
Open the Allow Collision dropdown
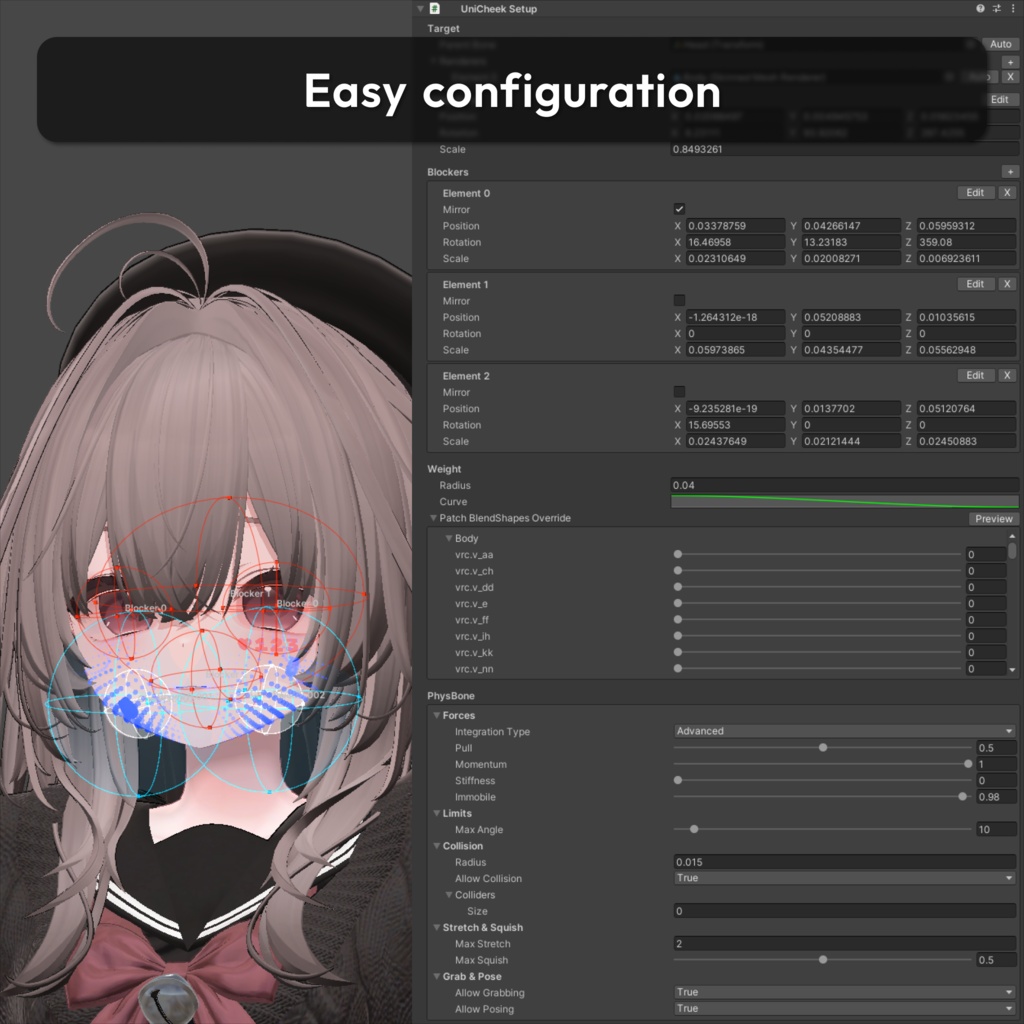(844, 878)
